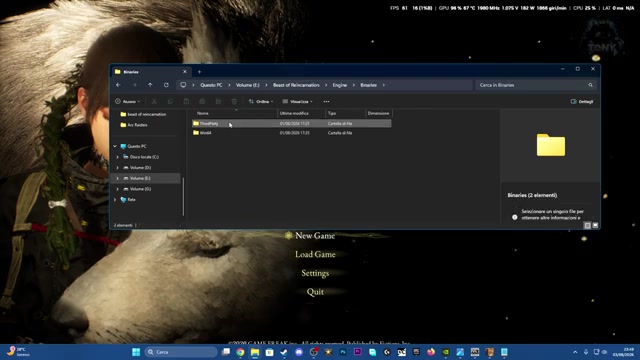Sort by Dimensione column header

tap(378, 113)
